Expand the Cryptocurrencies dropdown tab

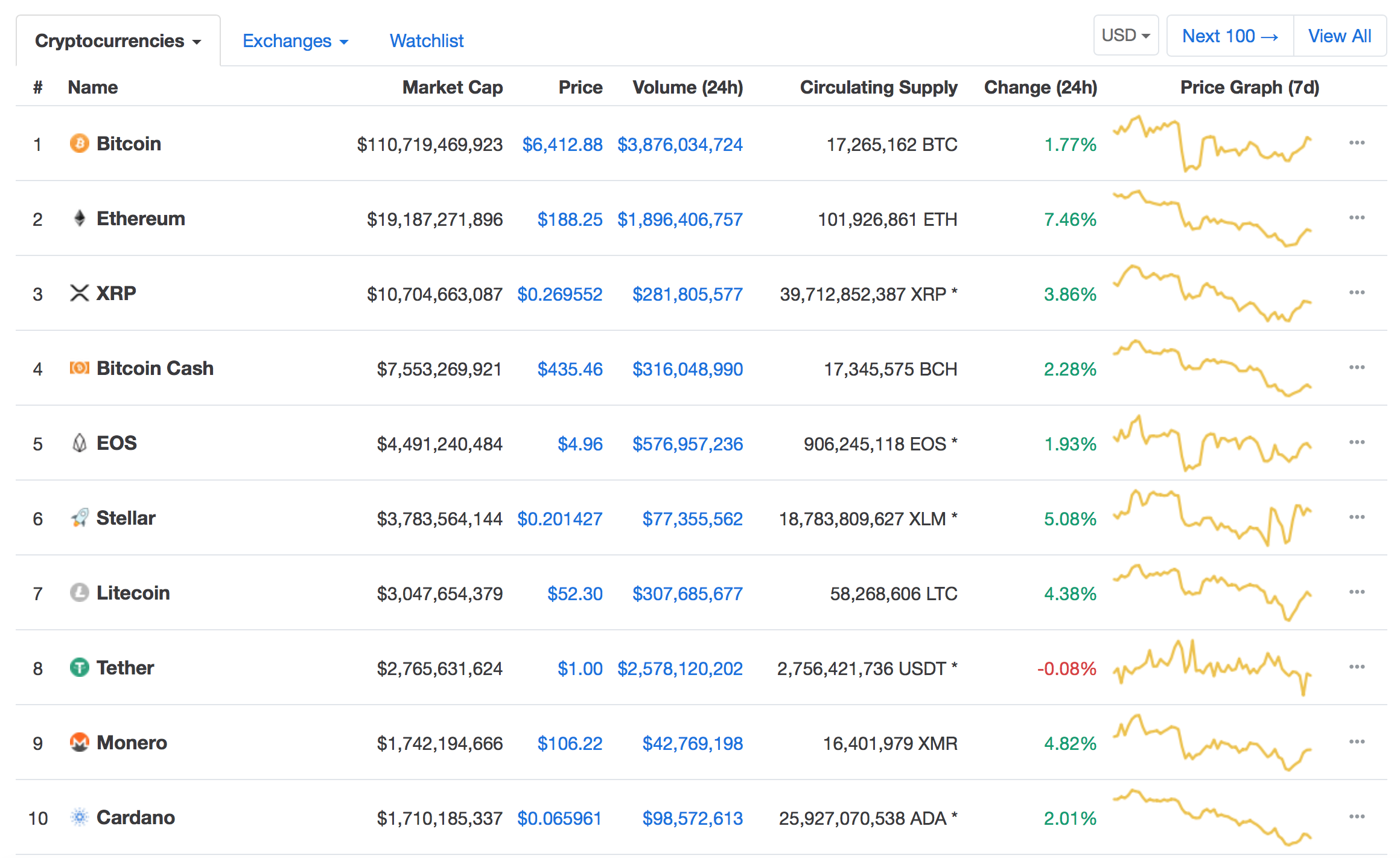118,41
